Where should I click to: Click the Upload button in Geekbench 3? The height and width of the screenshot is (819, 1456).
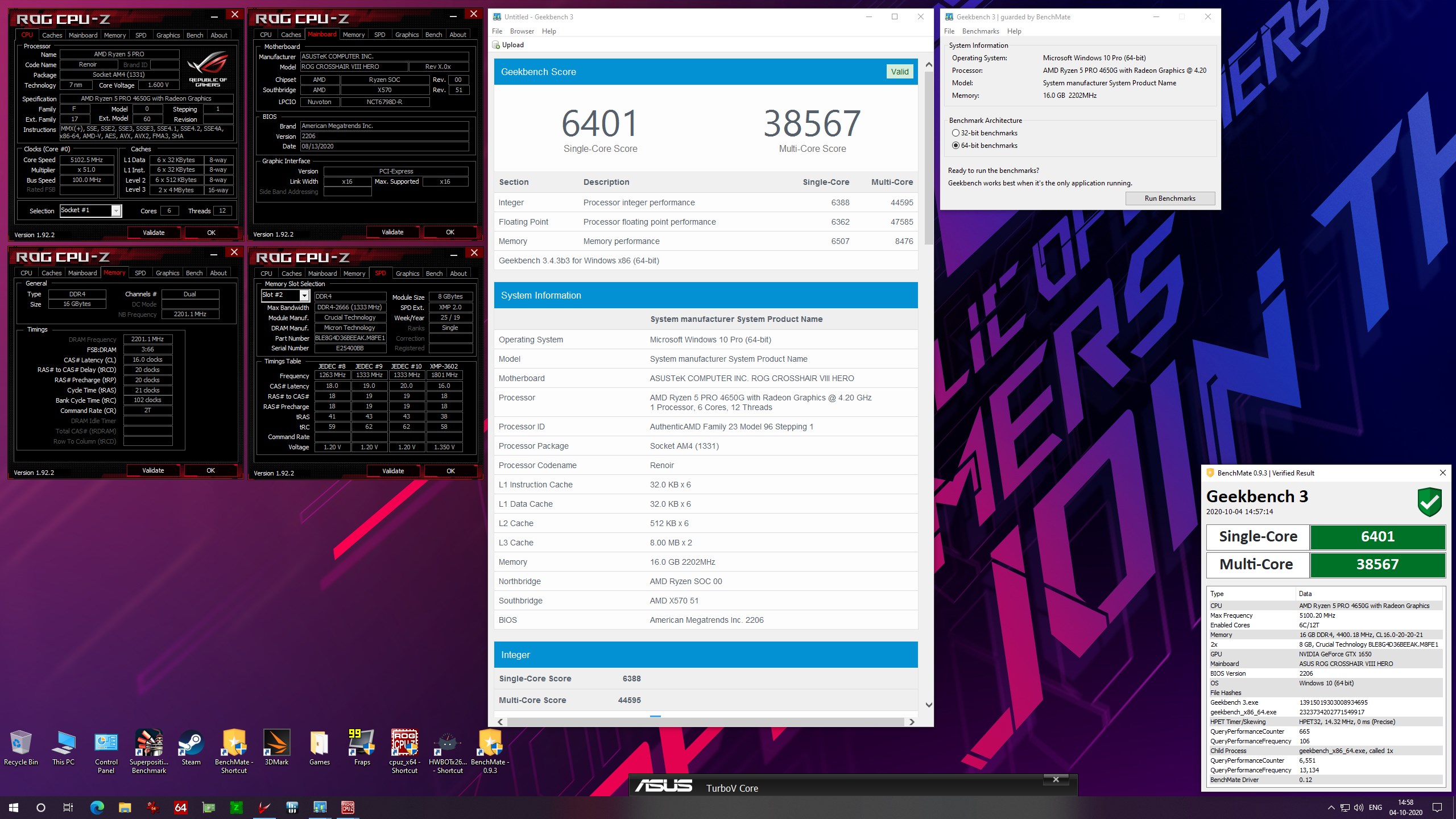pos(508,45)
